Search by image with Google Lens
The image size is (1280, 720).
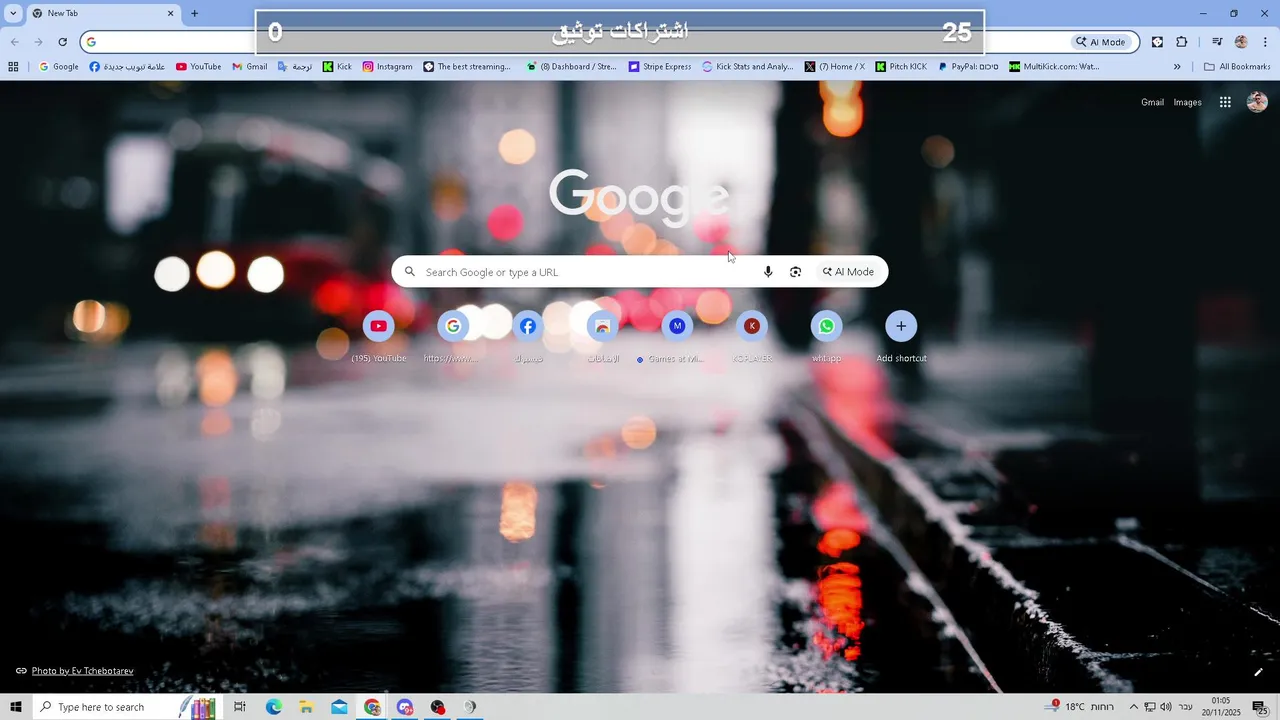[x=796, y=272]
